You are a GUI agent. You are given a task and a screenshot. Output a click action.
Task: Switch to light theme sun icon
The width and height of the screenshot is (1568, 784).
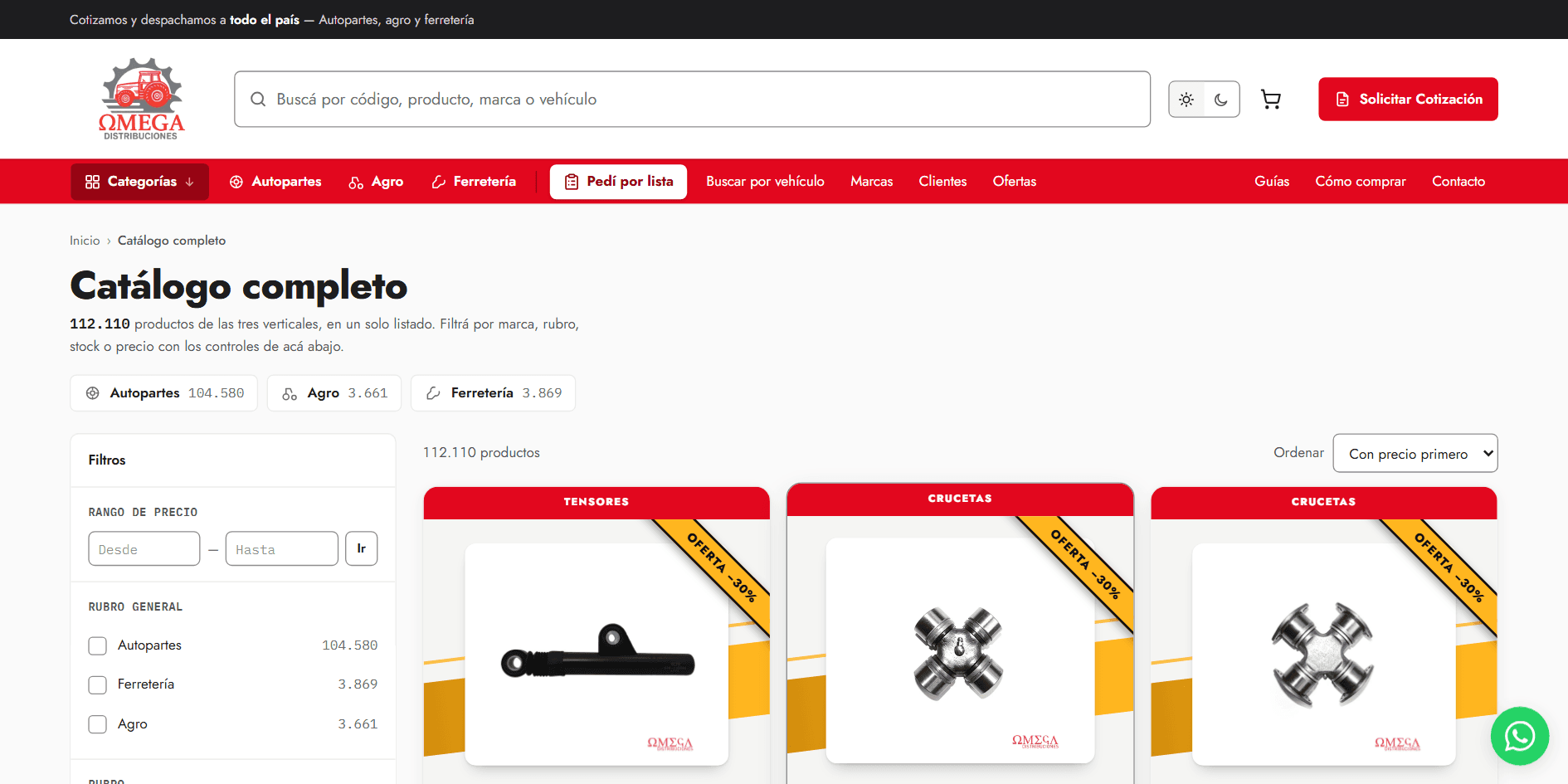[1186, 99]
